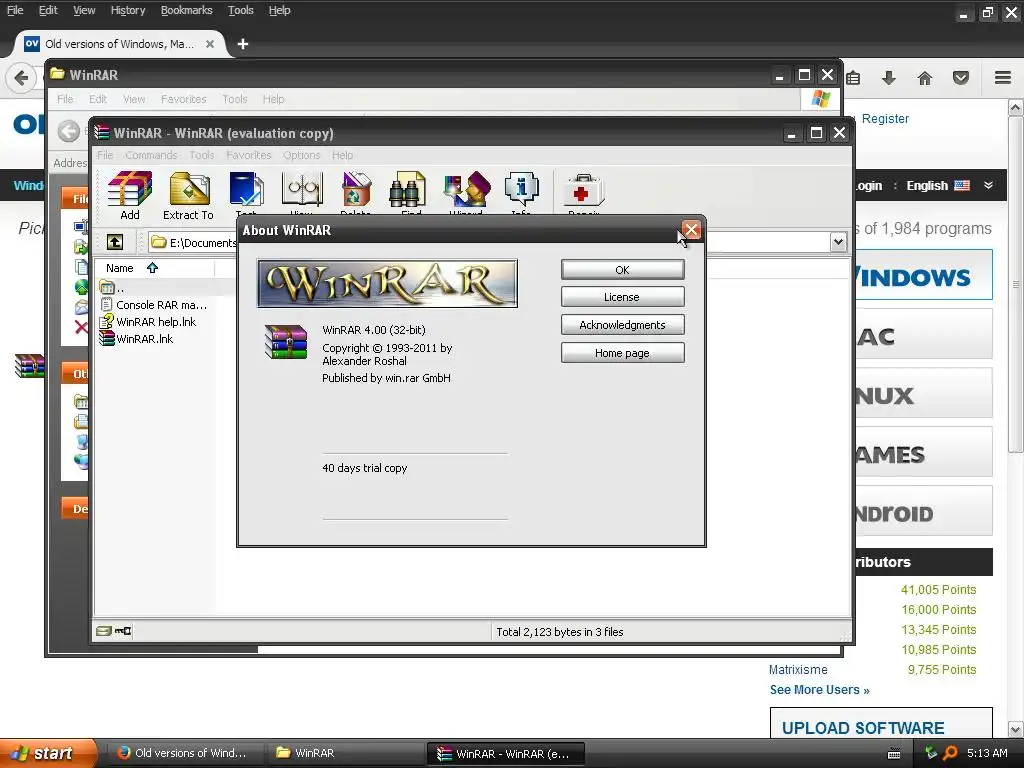Close the About WinRAR dialog
The image size is (1024, 768).
[x=691, y=230]
